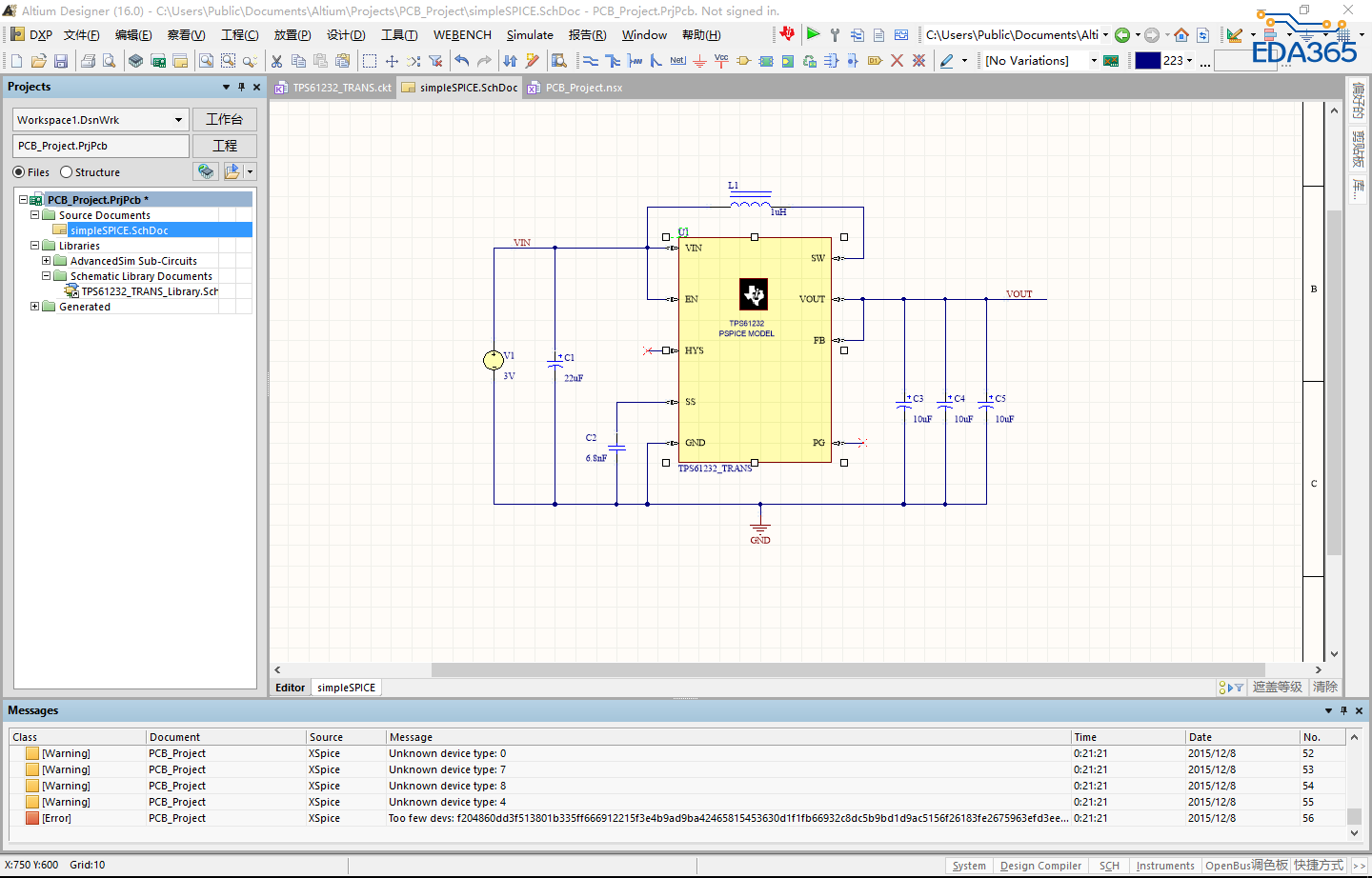Click the Place GND power port icon
The image size is (1372, 878).
699,61
